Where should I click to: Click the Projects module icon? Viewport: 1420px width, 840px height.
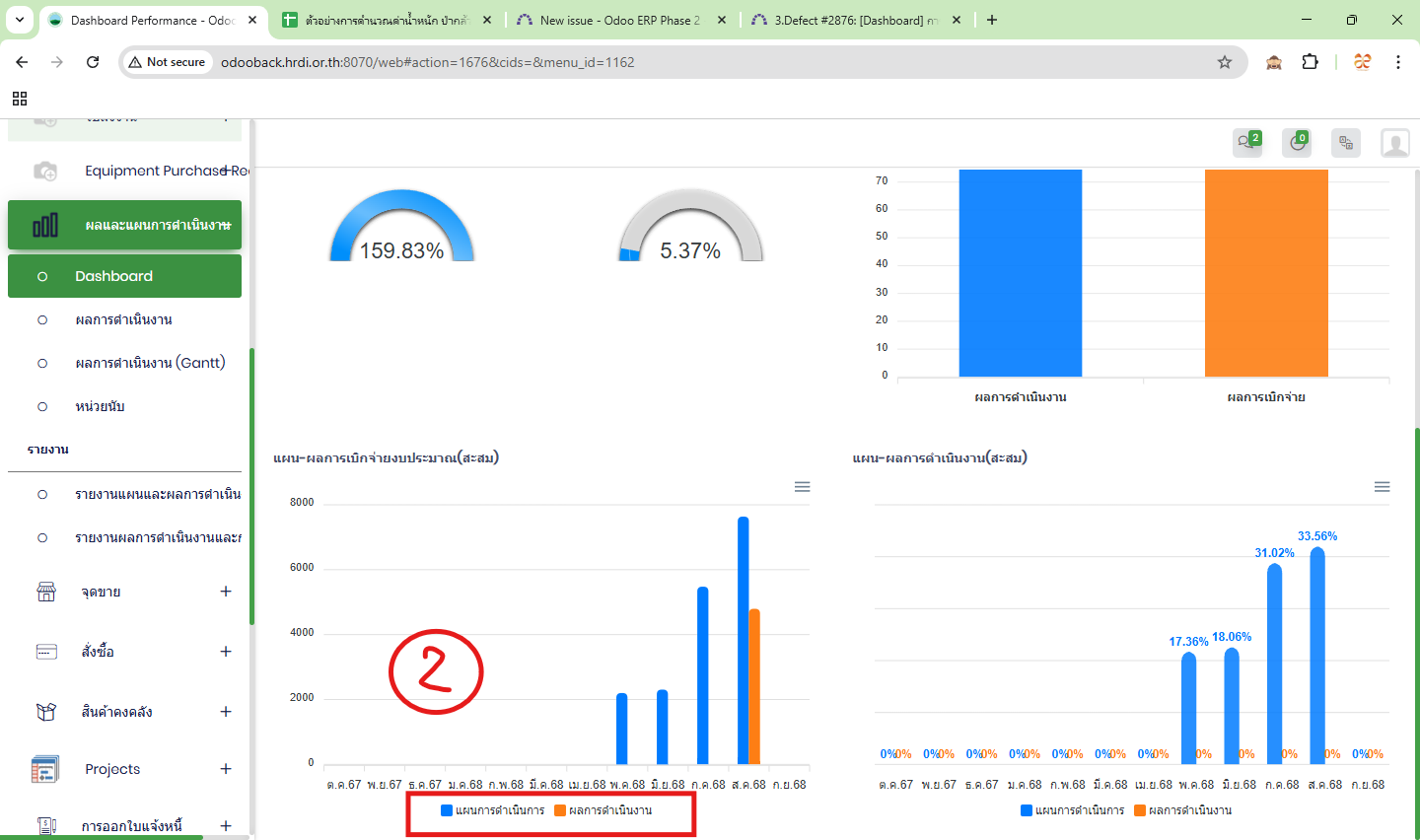pos(45,769)
